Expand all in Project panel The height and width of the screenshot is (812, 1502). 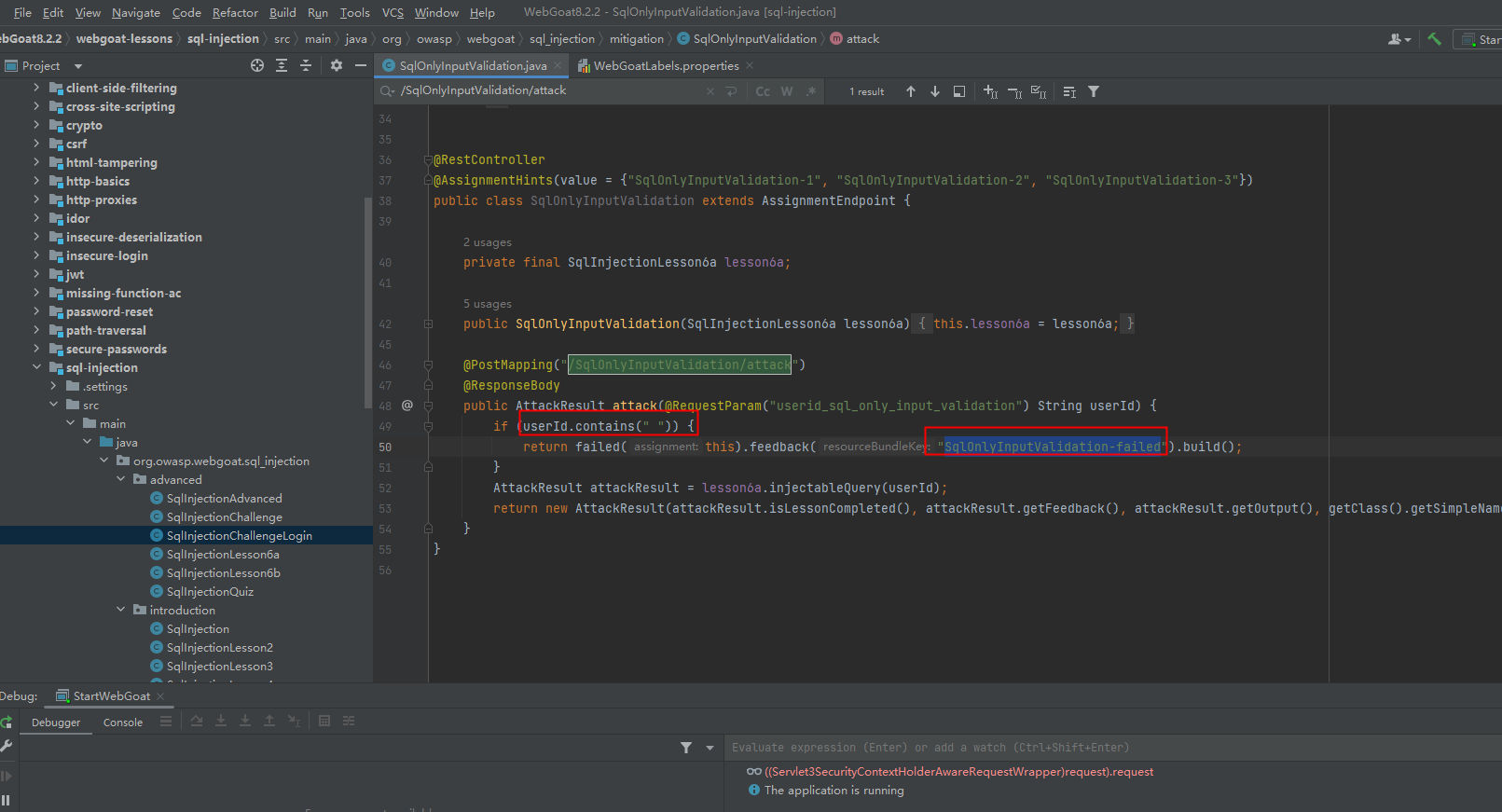[282, 65]
